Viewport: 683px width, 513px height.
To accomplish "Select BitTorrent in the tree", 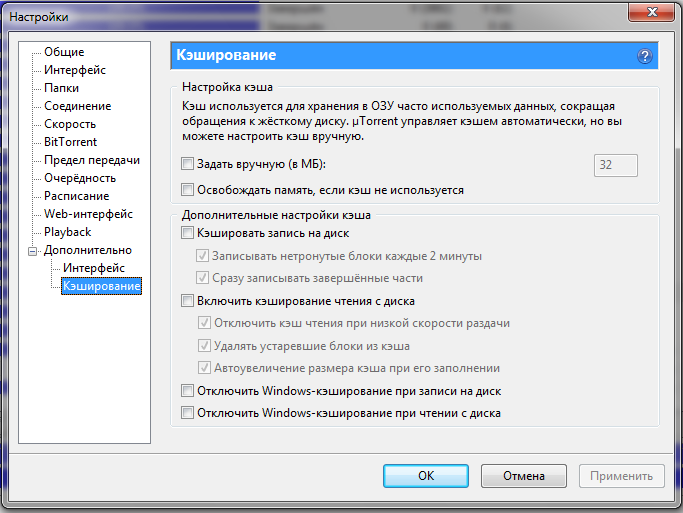I will point(71,142).
